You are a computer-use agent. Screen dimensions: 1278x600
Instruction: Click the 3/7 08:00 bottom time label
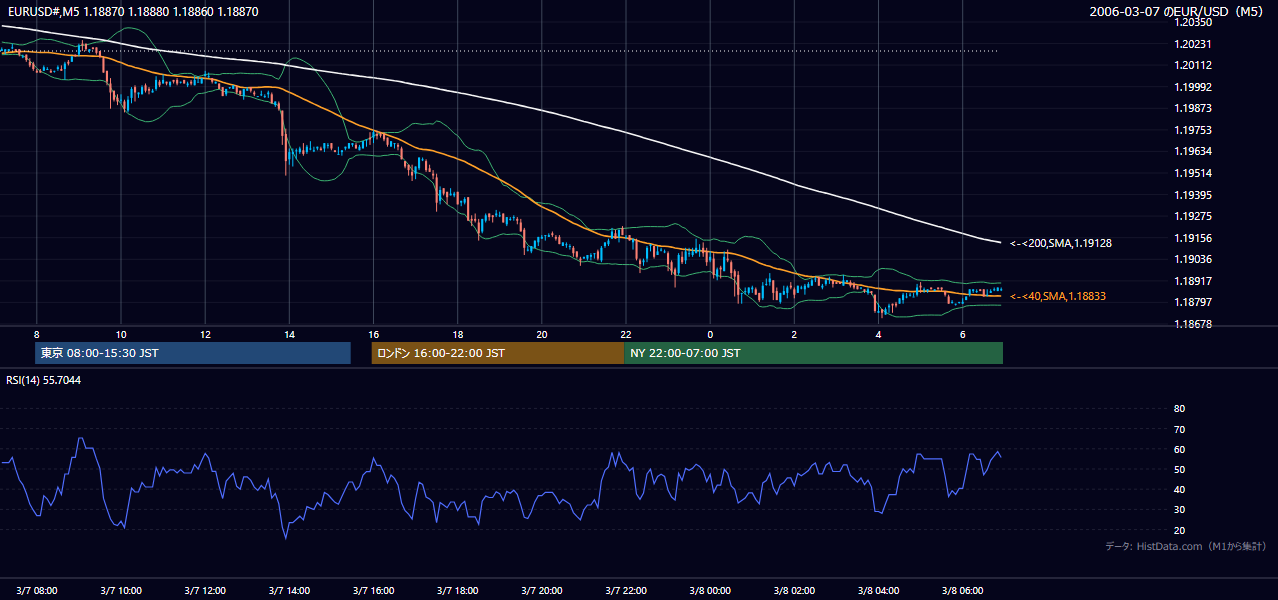[36, 590]
